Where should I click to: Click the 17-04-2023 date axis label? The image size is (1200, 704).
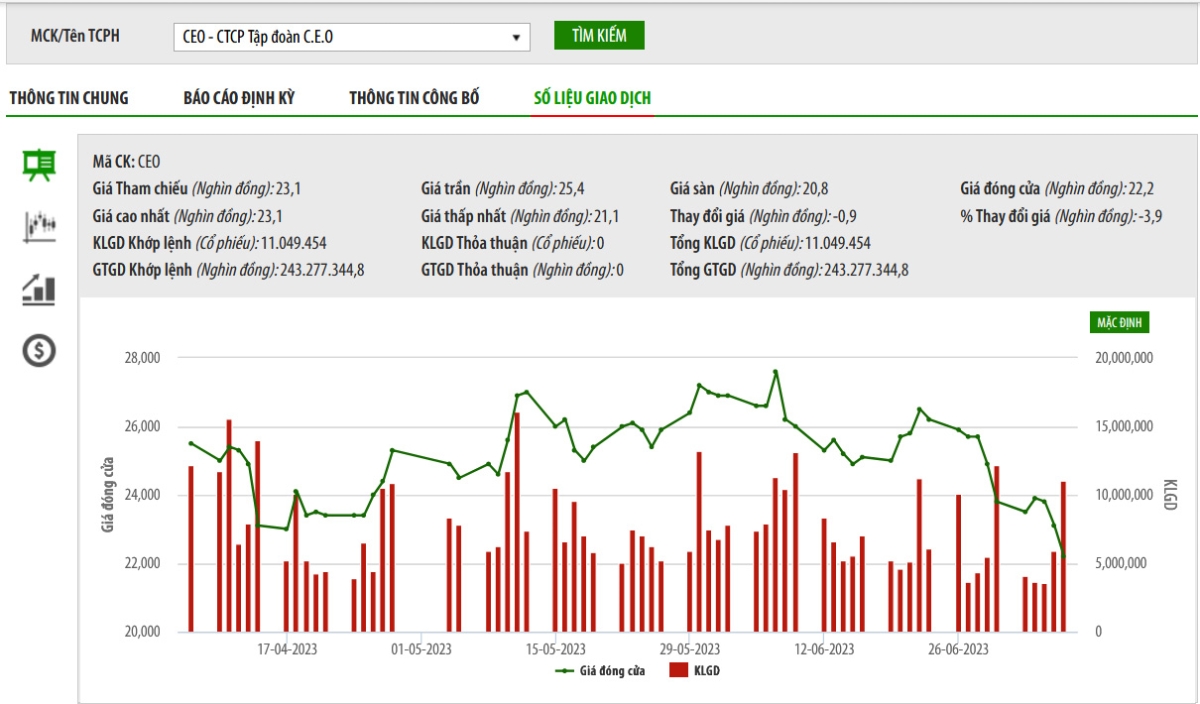pyautogui.click(x=287, y=649)
